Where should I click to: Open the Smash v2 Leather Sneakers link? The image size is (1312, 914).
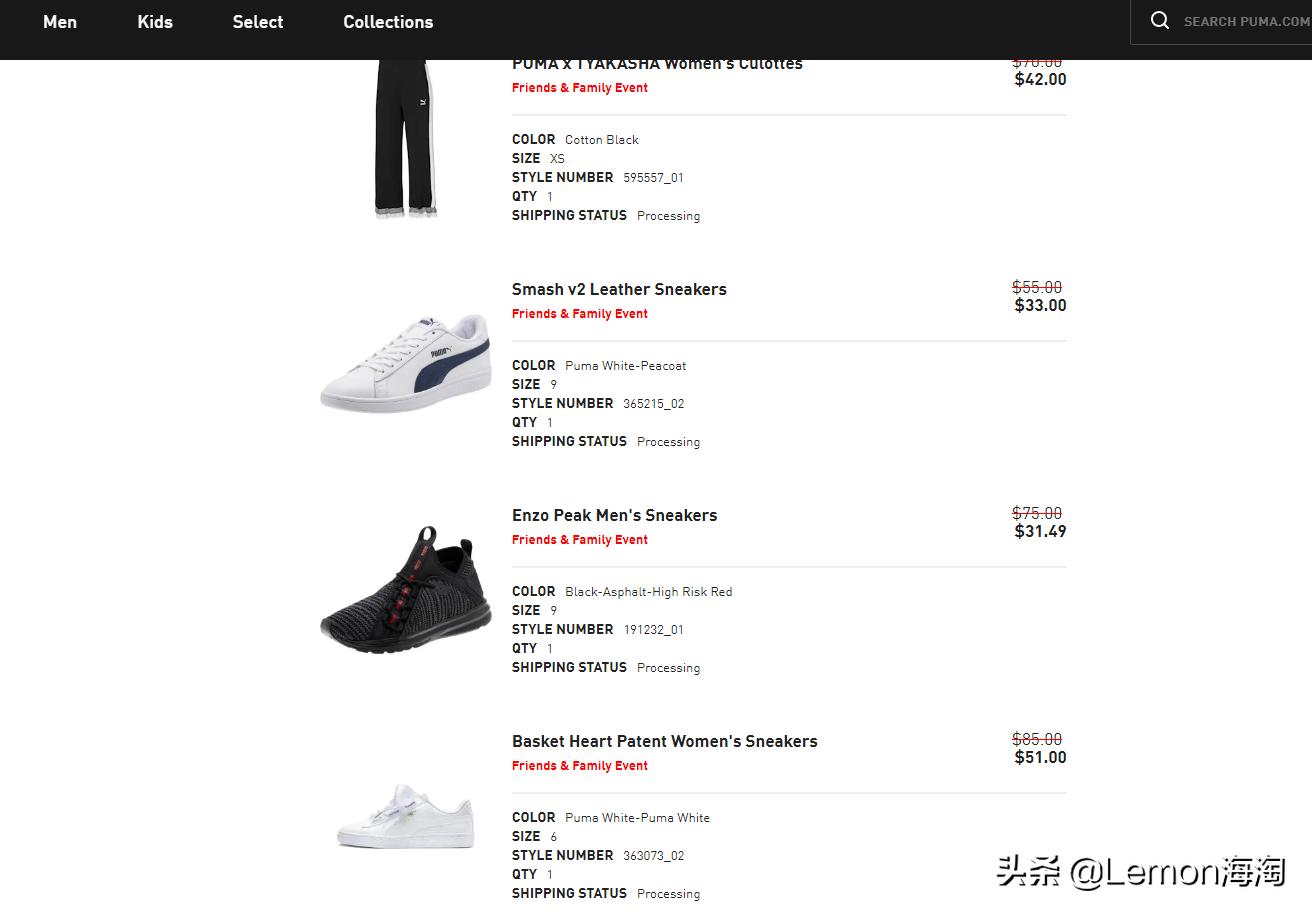619,289
